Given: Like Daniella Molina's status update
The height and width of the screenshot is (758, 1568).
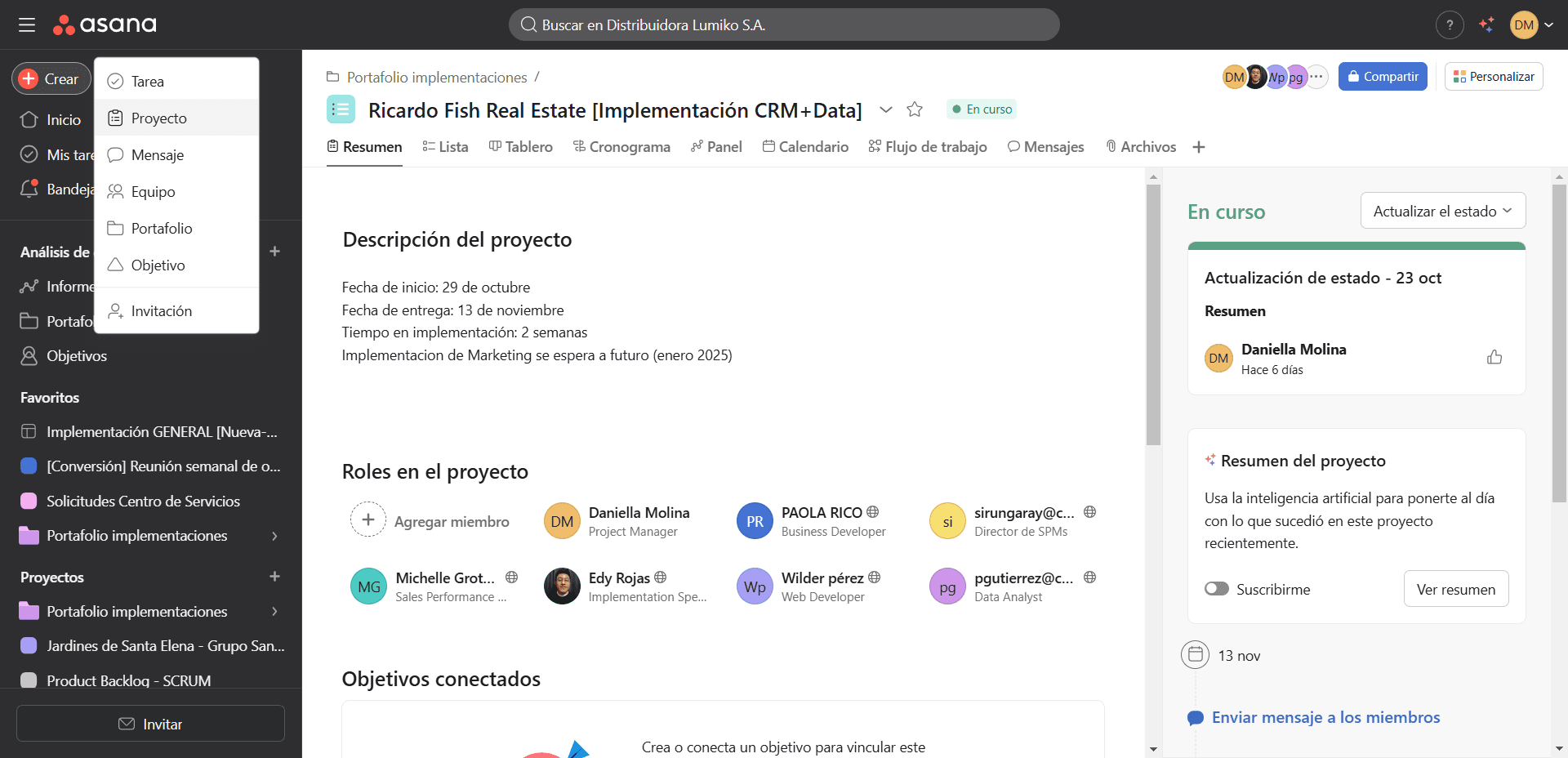Looking at the screenshot, I should pos(1494,357).
